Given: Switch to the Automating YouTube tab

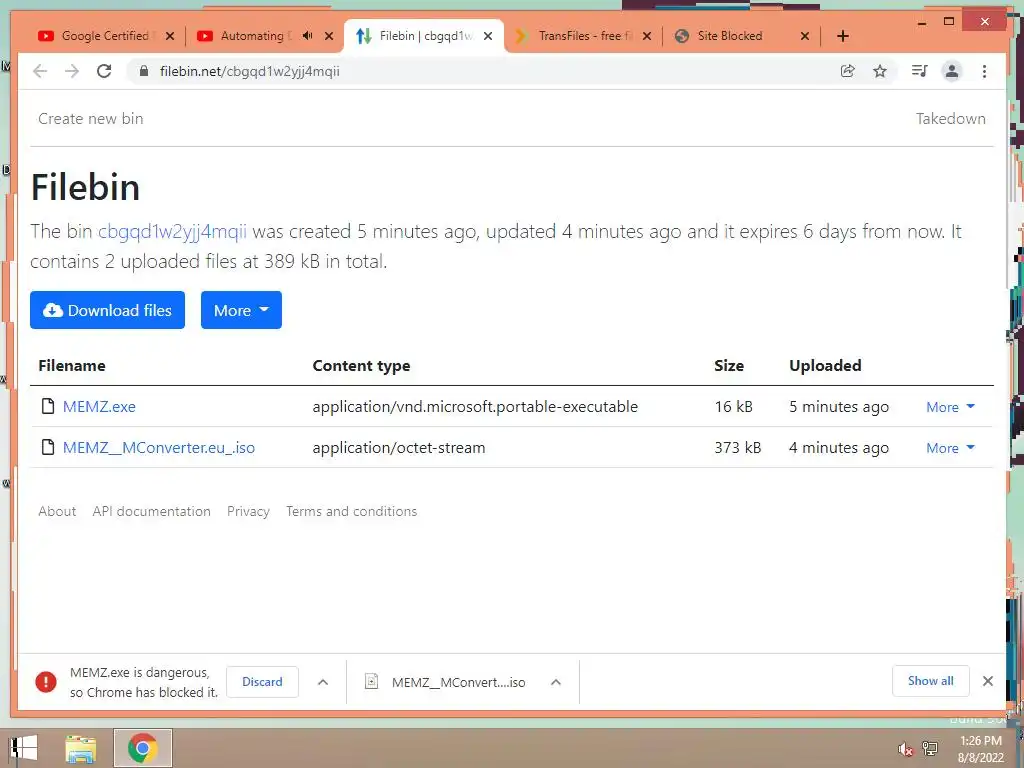Looking at the screenshot, I should pyautogui.click(x=255, y=36).
